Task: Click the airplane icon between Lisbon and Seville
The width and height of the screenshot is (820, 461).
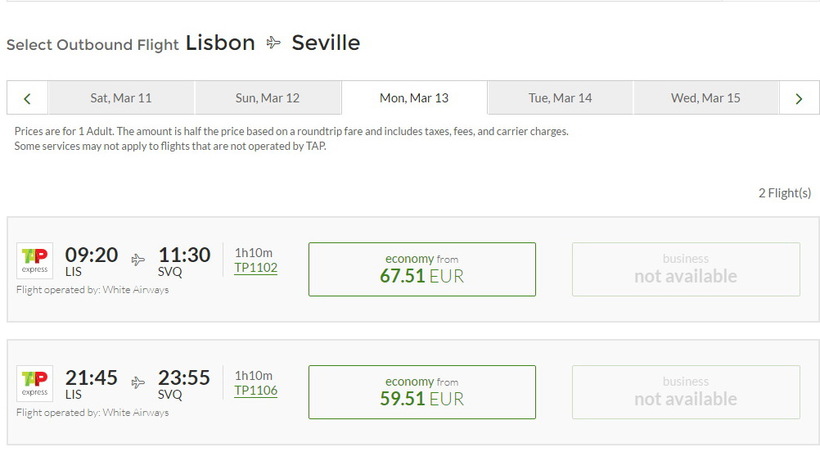Action: click(274, 43)
